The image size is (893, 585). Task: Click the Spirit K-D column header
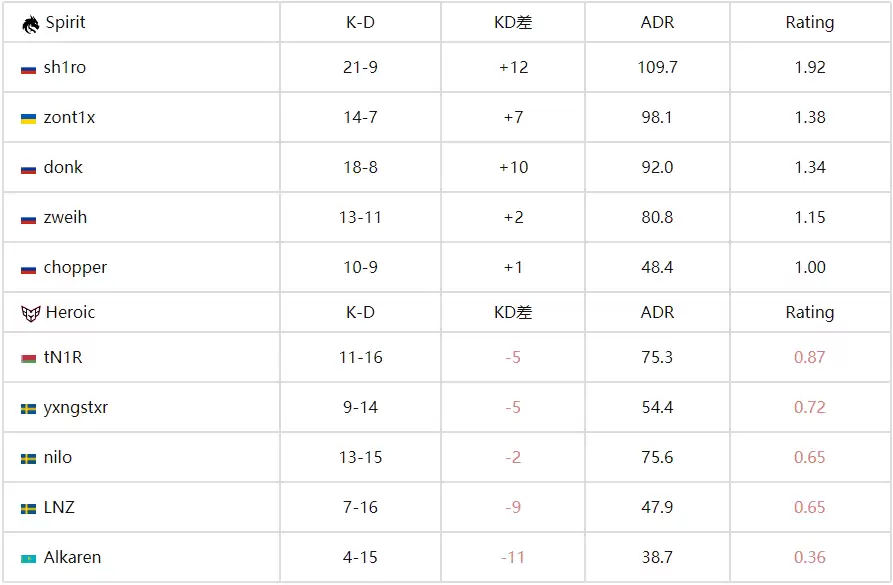[x=360, y=23]
